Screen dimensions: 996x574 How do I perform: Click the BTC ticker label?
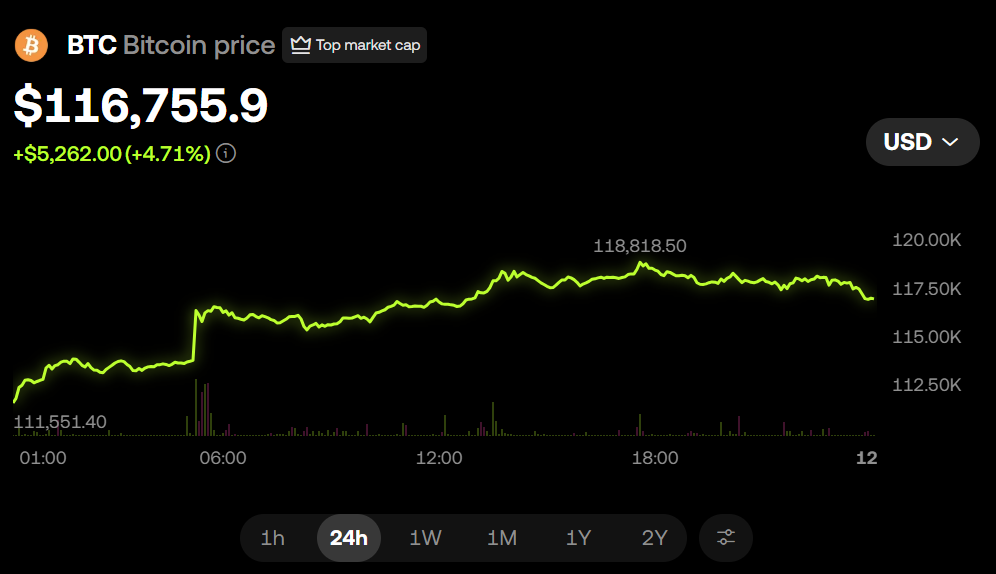point(91,45)
